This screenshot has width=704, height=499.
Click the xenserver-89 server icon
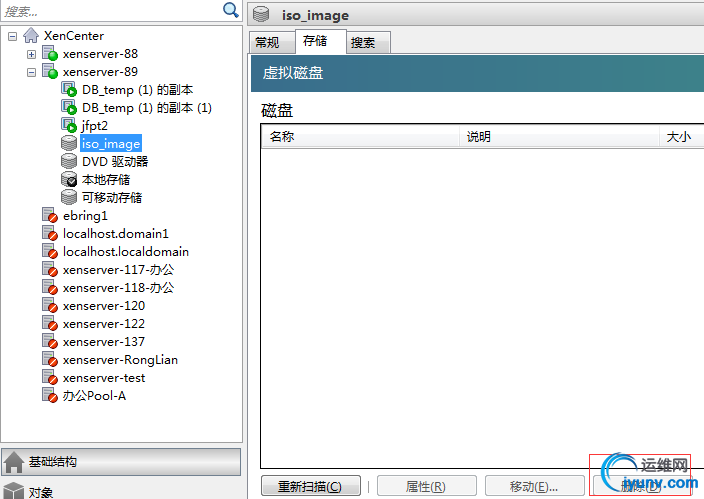point(50,71)
